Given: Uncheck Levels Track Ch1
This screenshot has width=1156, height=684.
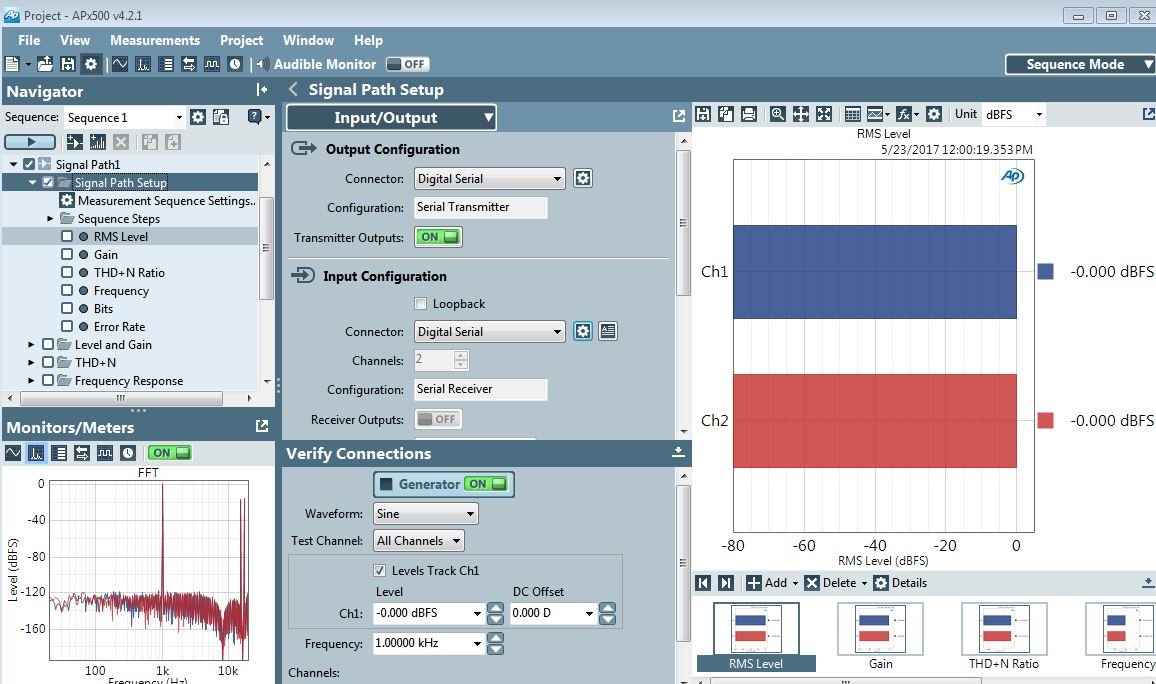Looking at the screenshot, I should 380,570.
